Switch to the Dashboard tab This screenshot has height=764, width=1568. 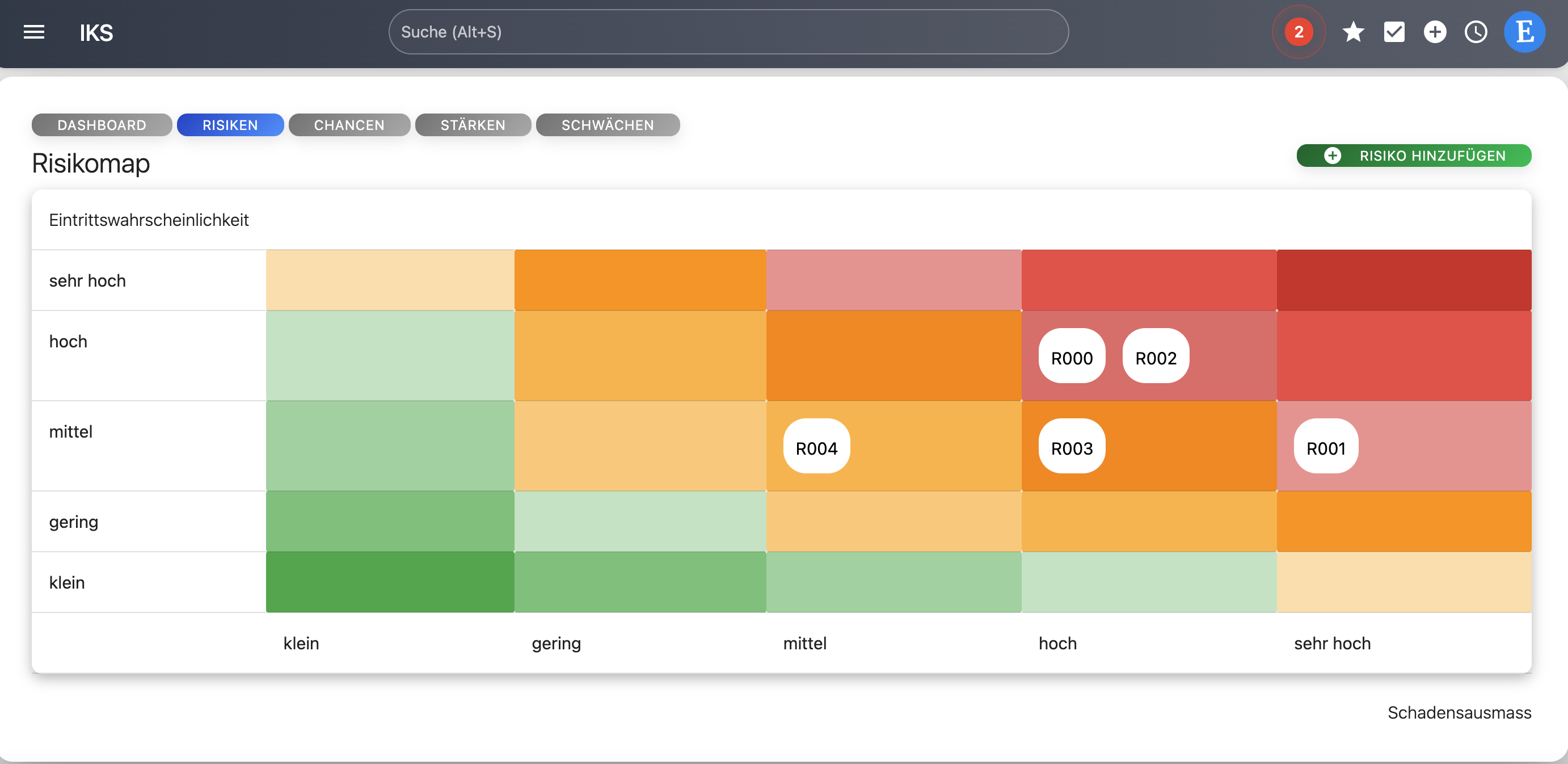[x=102, y=125]
